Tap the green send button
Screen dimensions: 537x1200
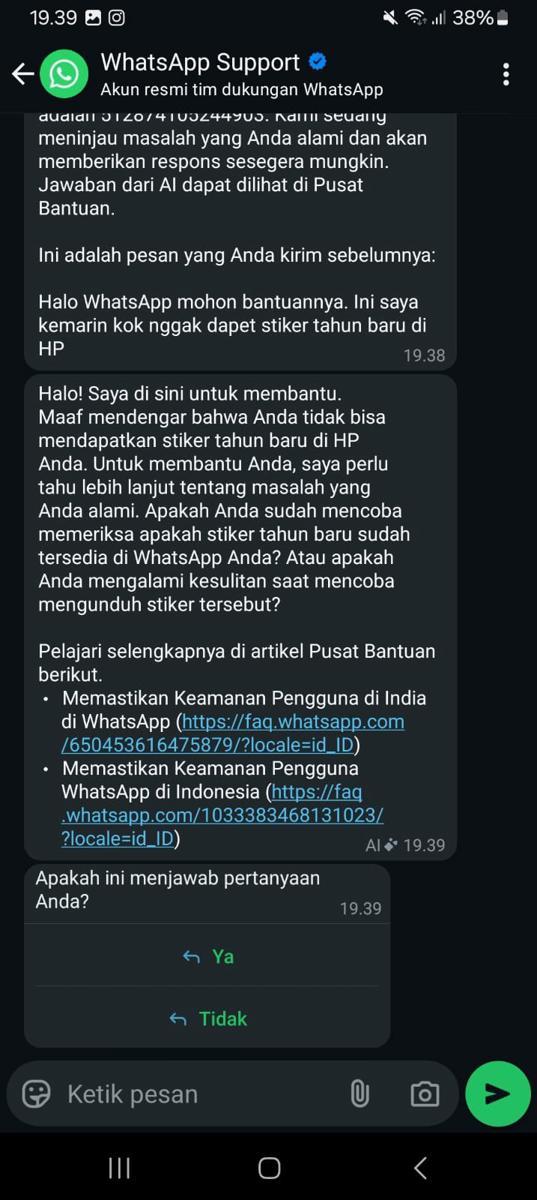coord(497,1094)
